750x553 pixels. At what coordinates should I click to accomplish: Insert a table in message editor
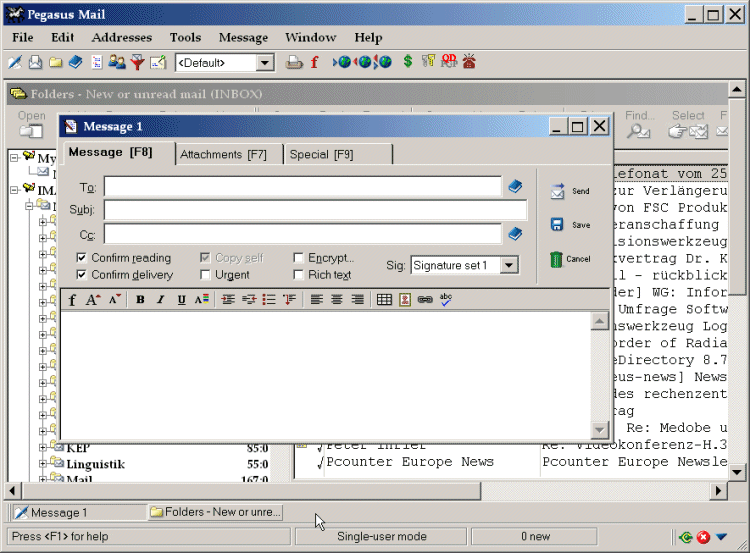coord(384,300)
